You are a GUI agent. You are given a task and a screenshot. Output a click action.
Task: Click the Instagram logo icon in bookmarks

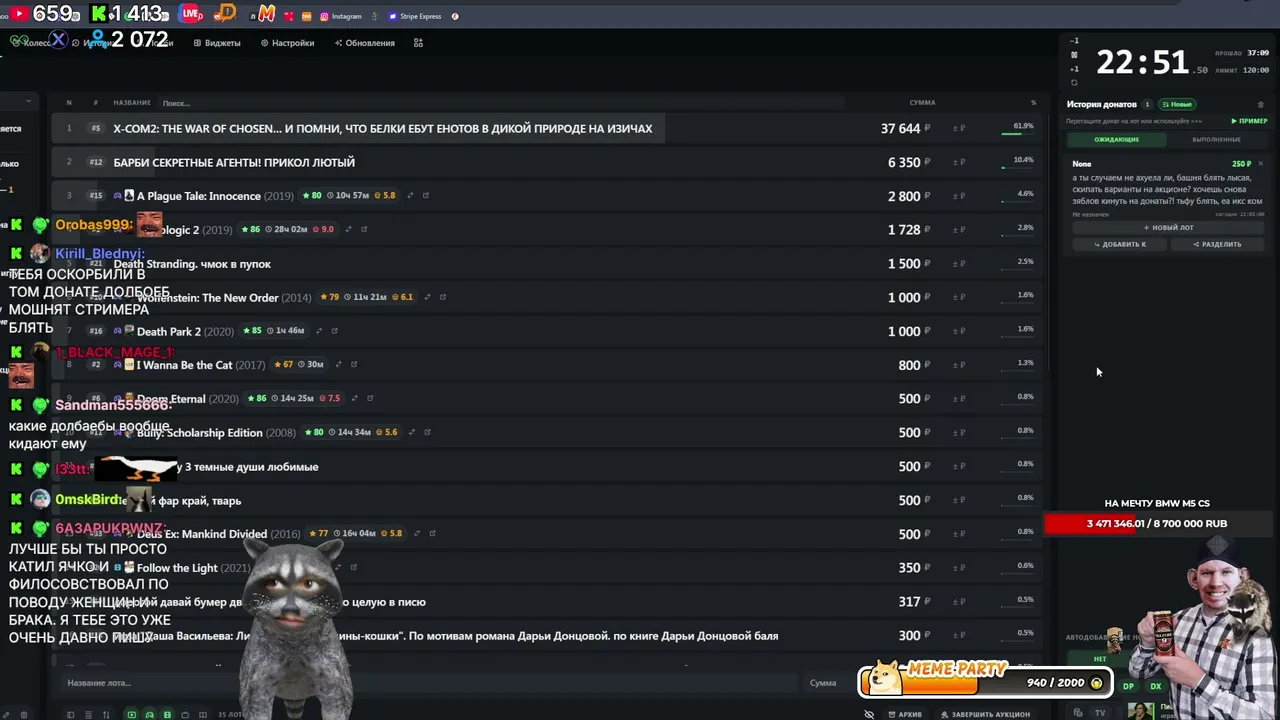(x=324, y=16)
